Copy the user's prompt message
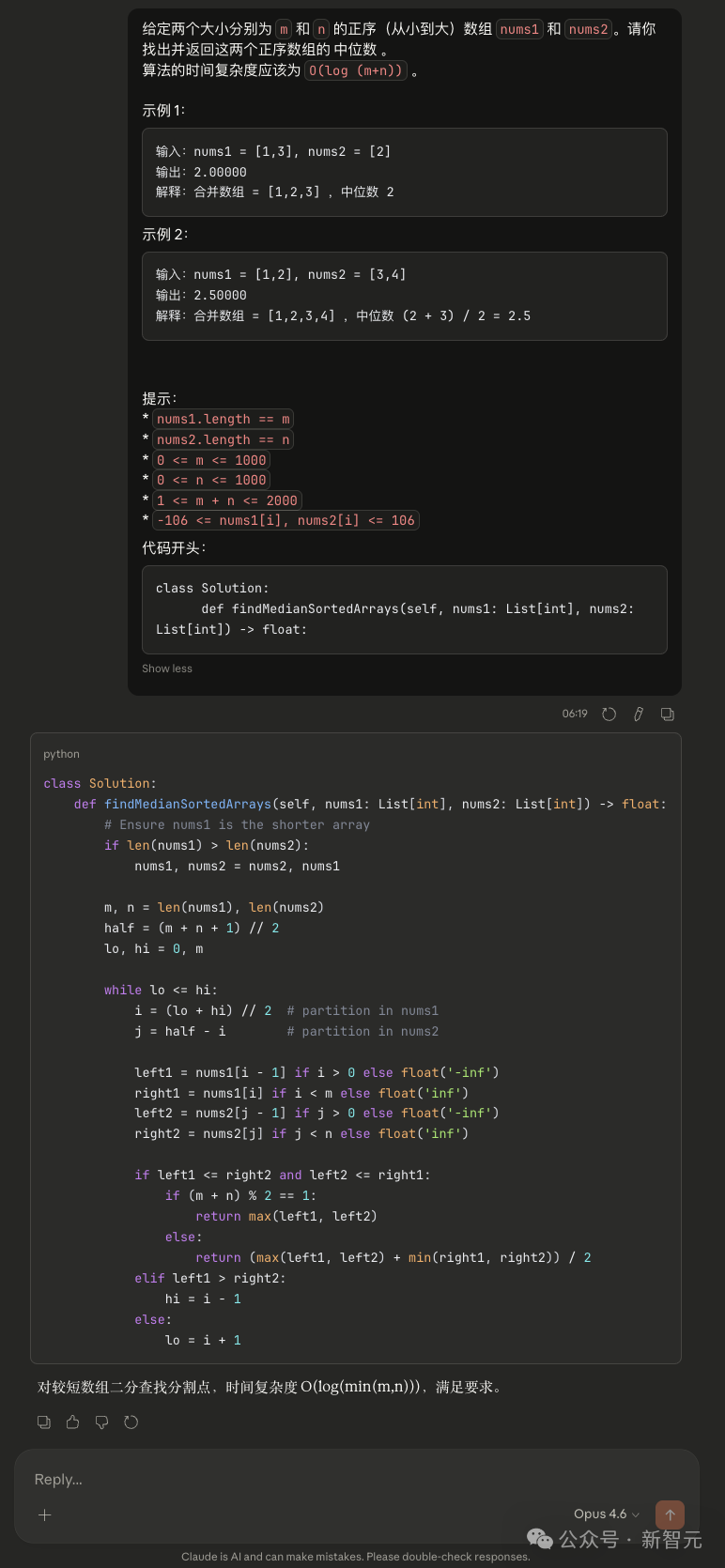Screen dimensions: 725x1568 tap(667, 715)
